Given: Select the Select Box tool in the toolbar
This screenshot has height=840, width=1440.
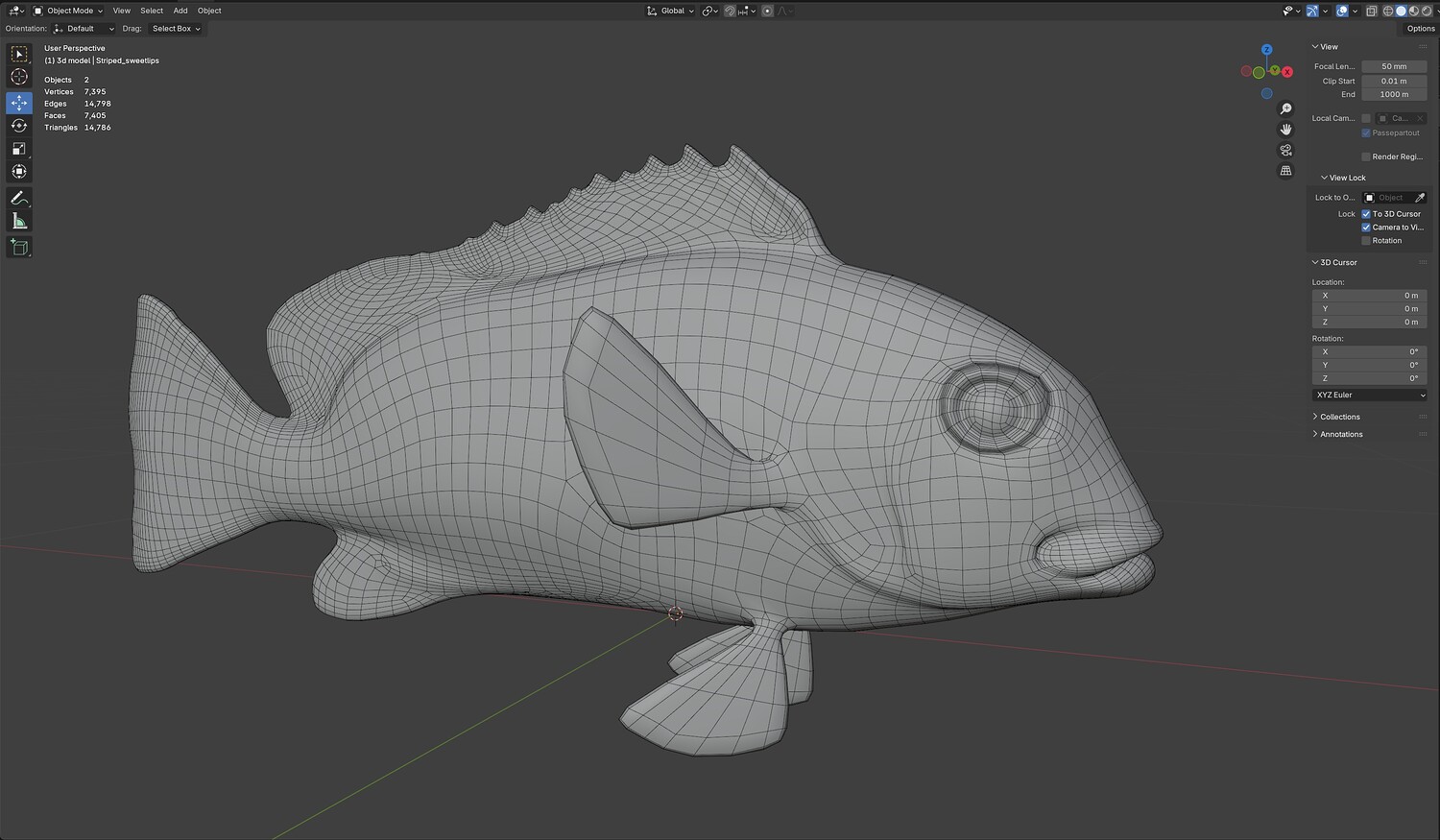Looking at the screenshot, I should (19, 55).
